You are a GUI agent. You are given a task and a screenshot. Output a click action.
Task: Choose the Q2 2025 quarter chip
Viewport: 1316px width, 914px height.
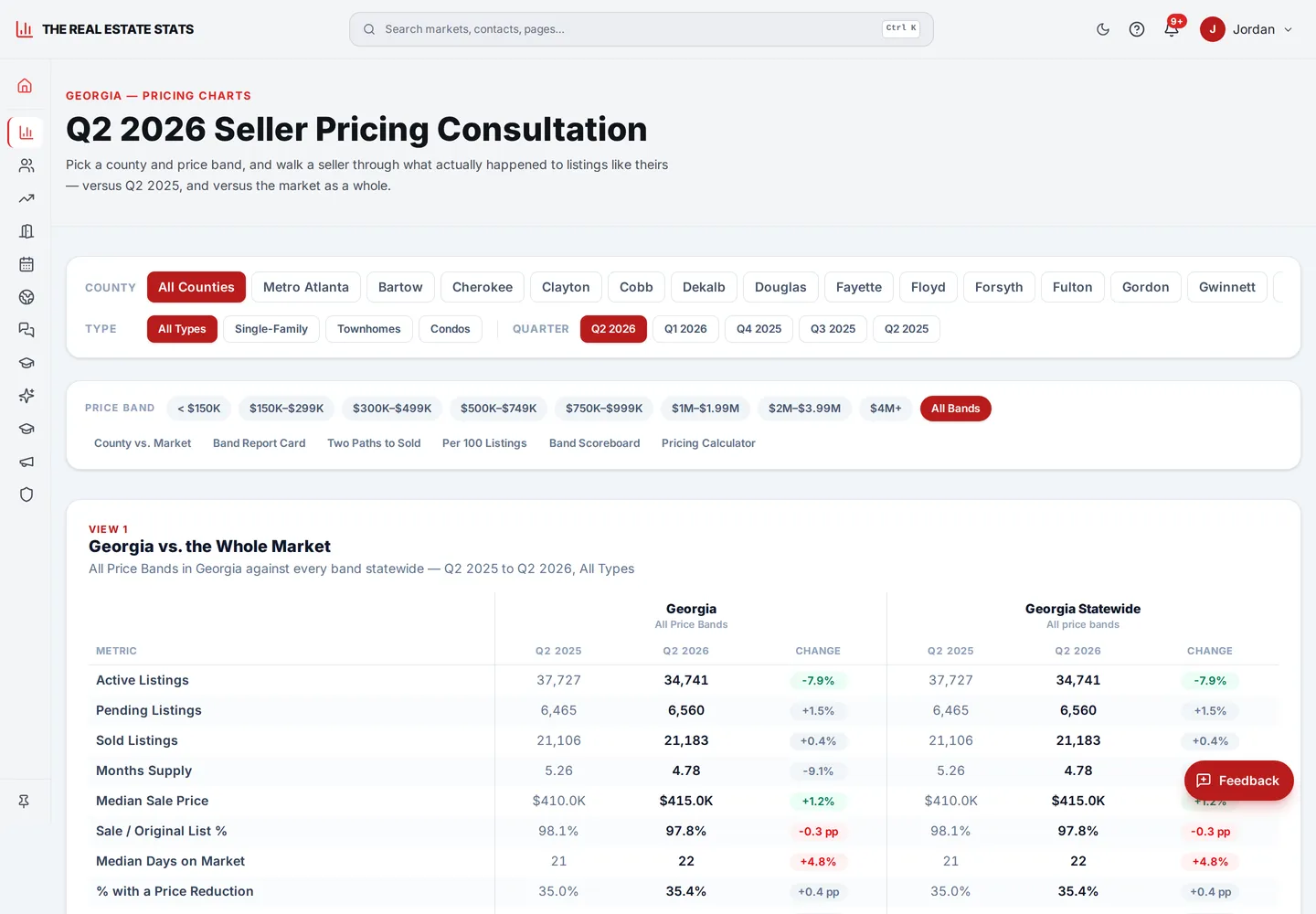[x=907, y=329]
